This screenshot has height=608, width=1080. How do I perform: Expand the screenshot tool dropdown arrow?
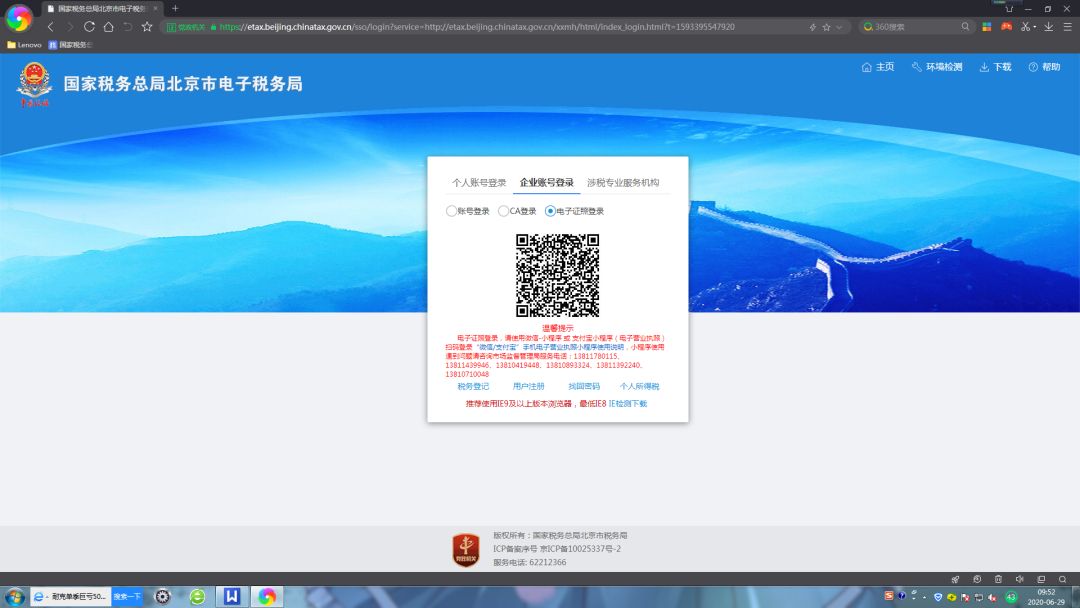[x=1035, y=28]
